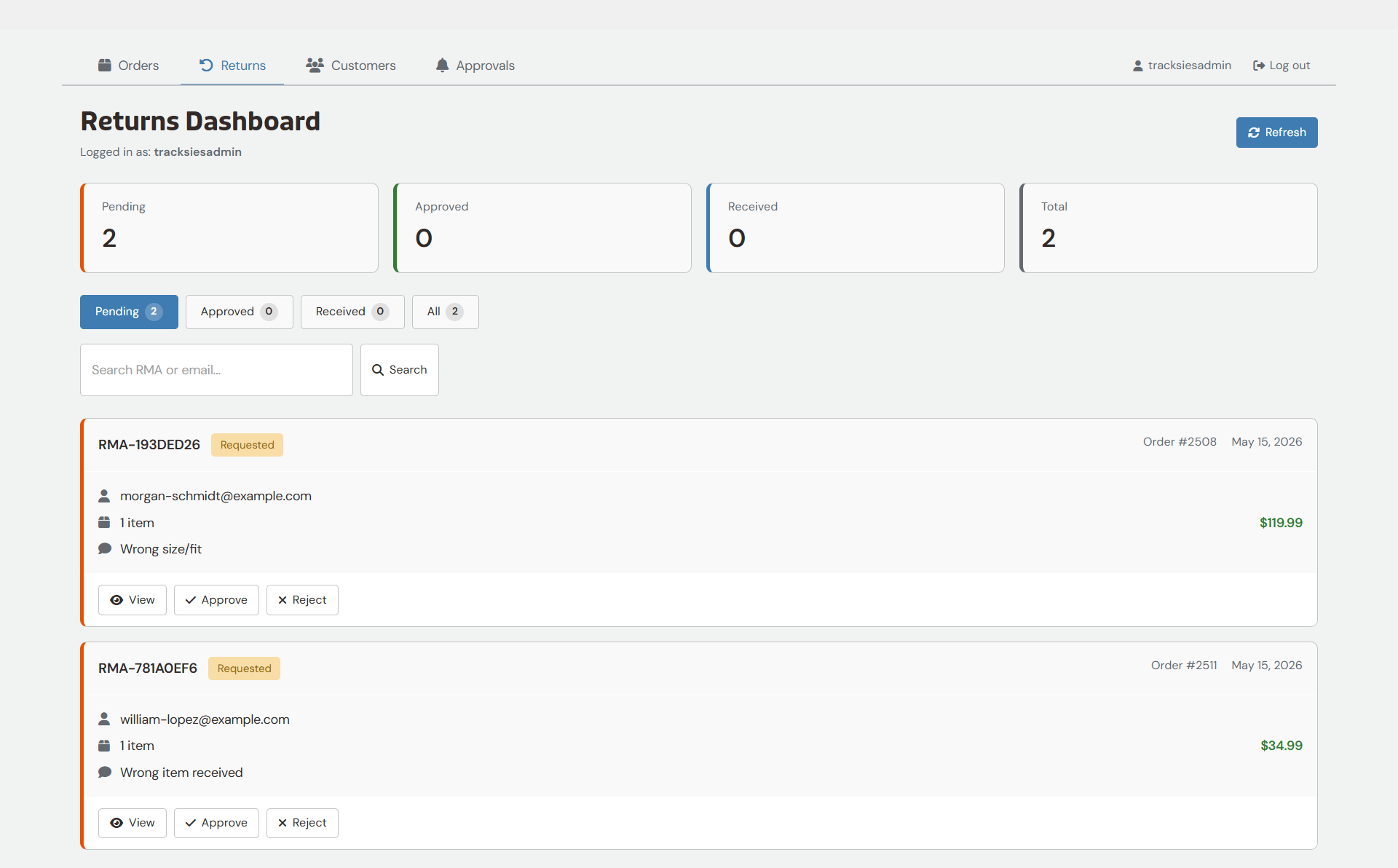Select the Total stat card
1398x868 pixels.
1169,228
